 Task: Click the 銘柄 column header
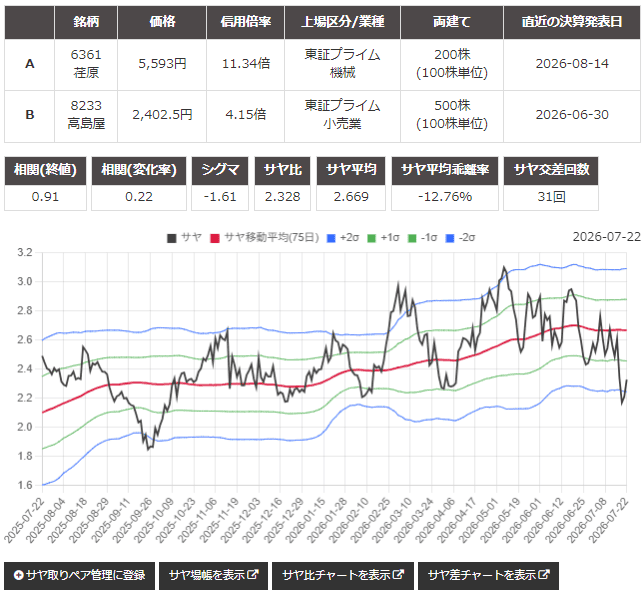pos(86,22)
